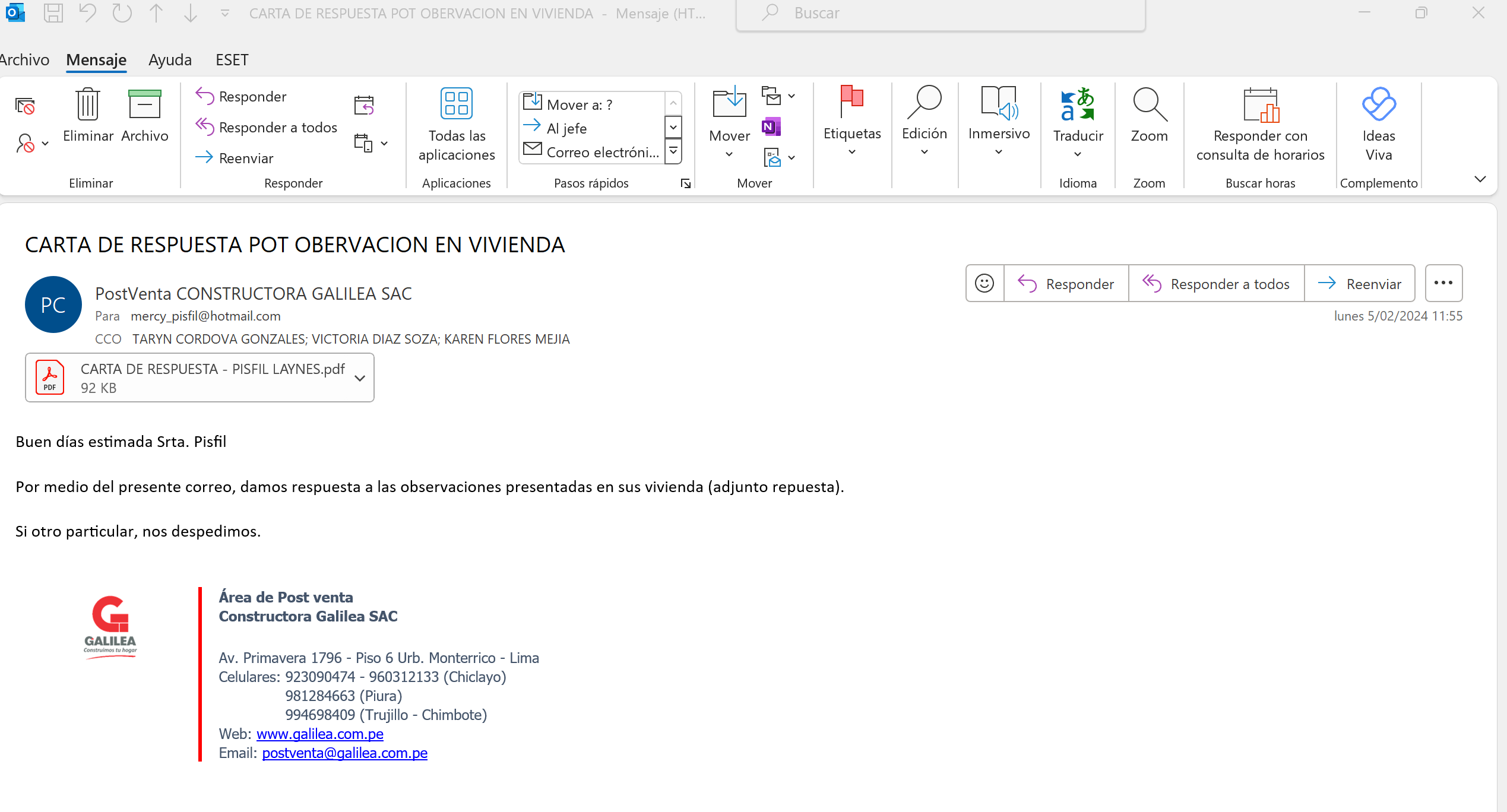Open the Ideas Viva add-in
Image resolution: width=1507 pixels, height=812 pixels.
point(1379,125)
